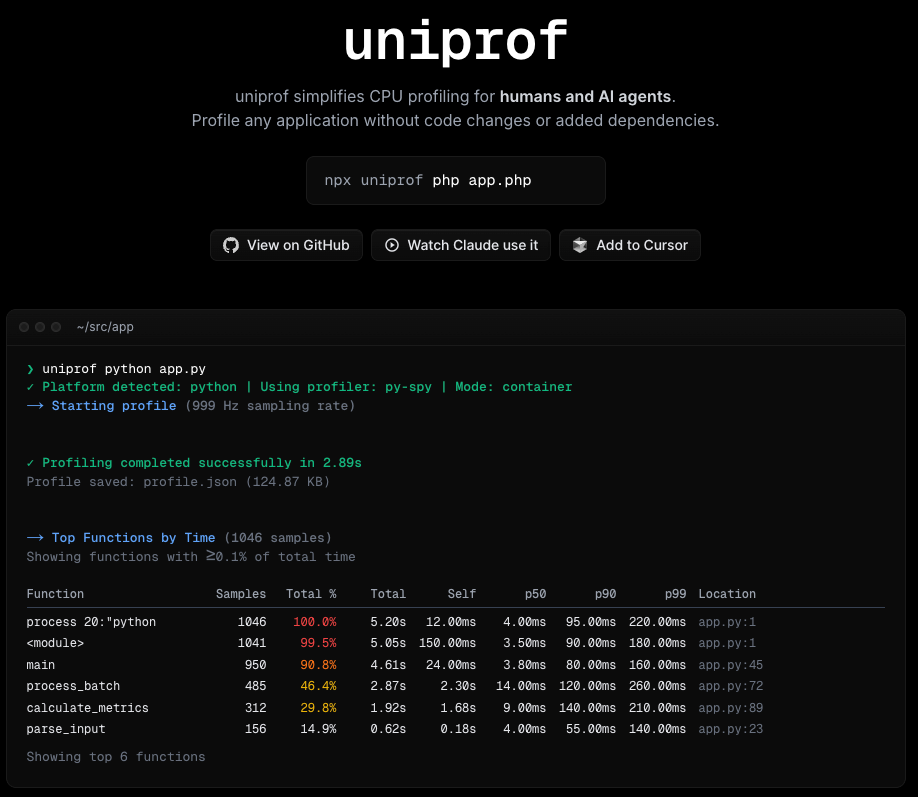This screenshot has height=797, width=918.
Task: Click the ~/src/app terminal title
Action: [x=105, y=327]
